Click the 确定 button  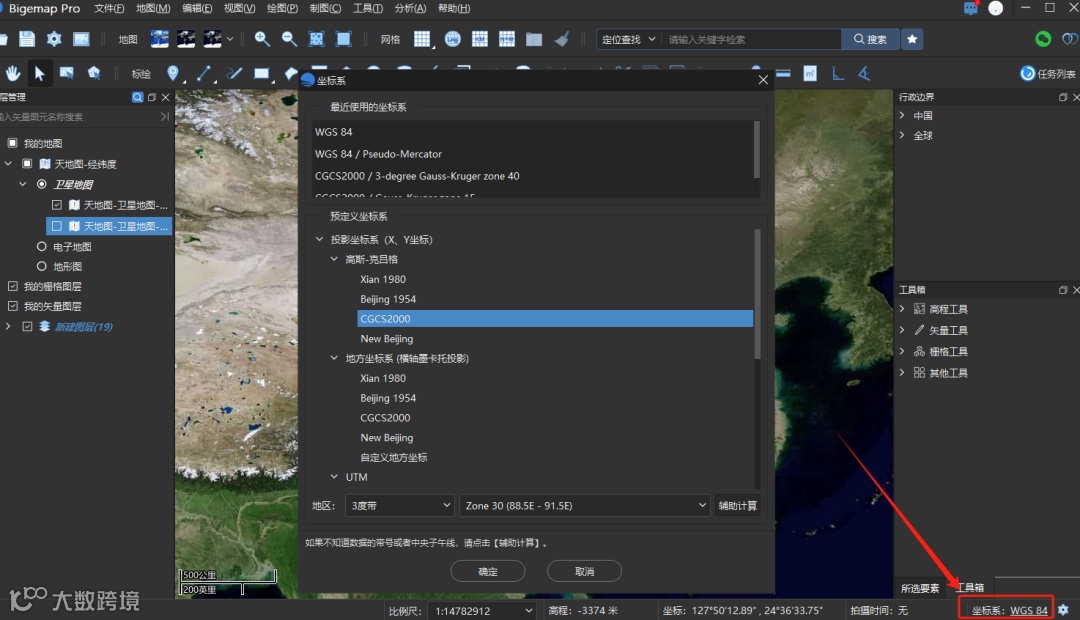488,571
